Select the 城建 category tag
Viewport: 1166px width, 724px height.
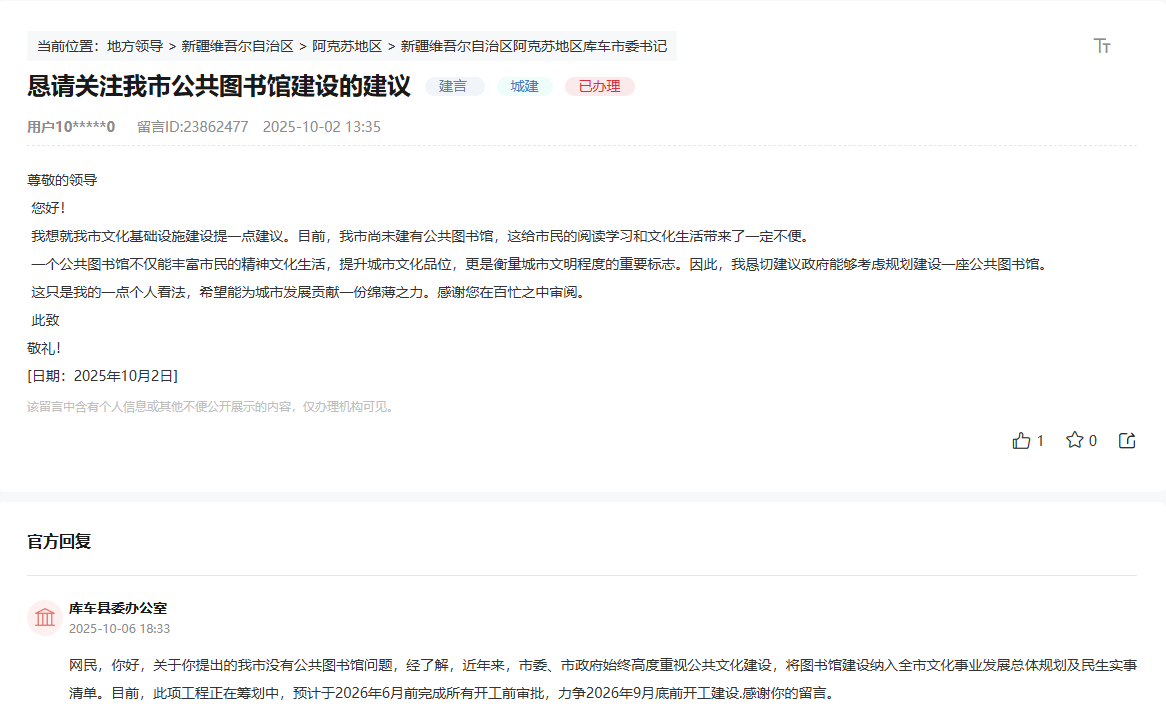(525, 87)
